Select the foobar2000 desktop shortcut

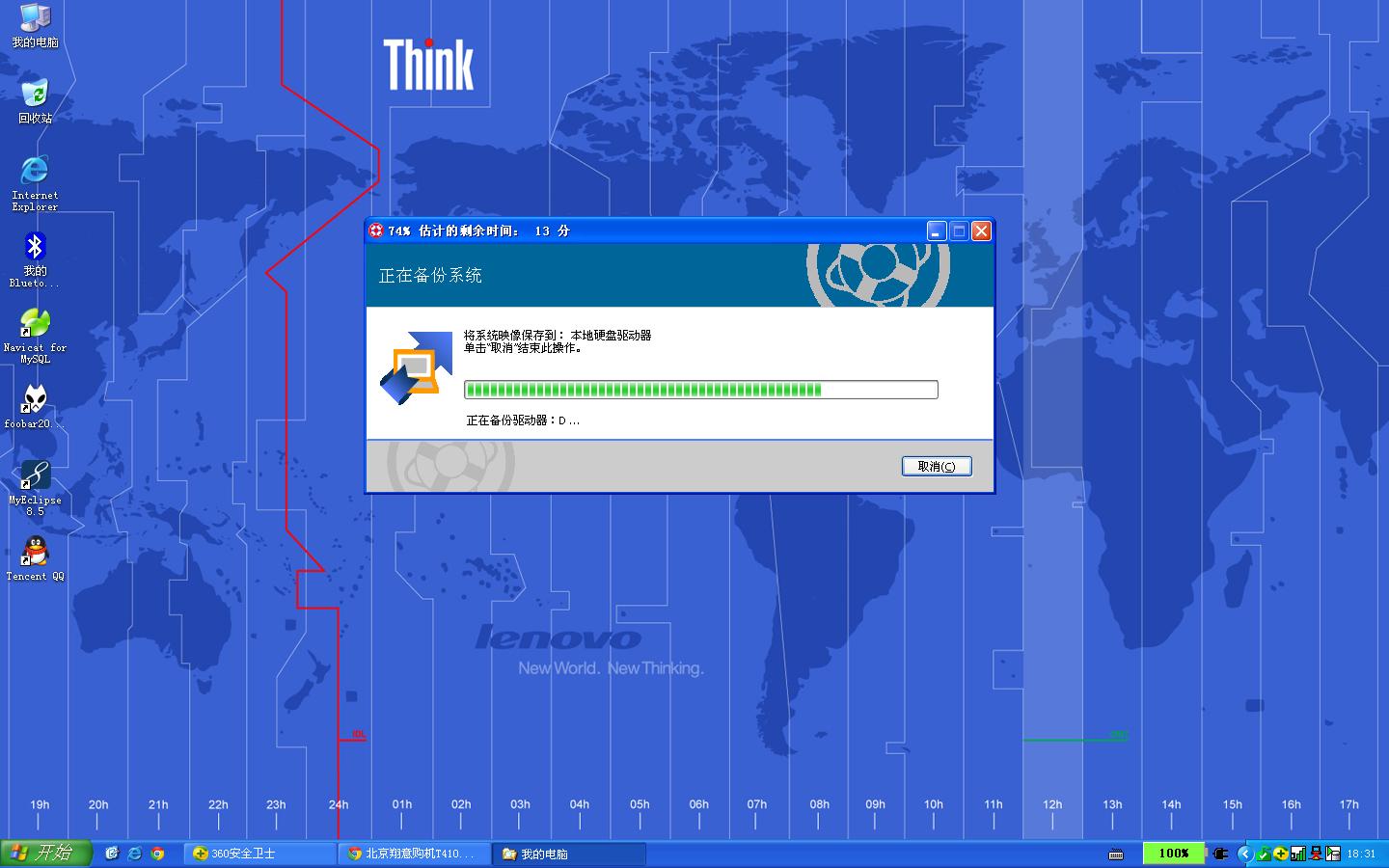click(x=35, y=406)
